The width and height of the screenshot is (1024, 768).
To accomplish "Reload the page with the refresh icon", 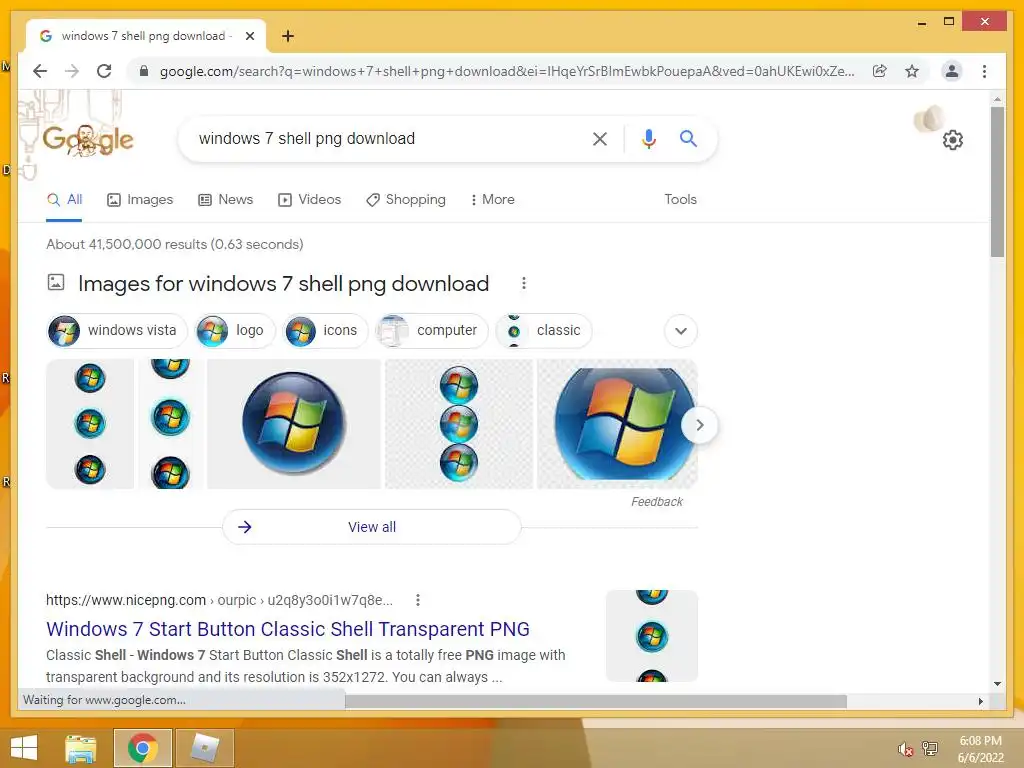I will (x=104, y=71).
